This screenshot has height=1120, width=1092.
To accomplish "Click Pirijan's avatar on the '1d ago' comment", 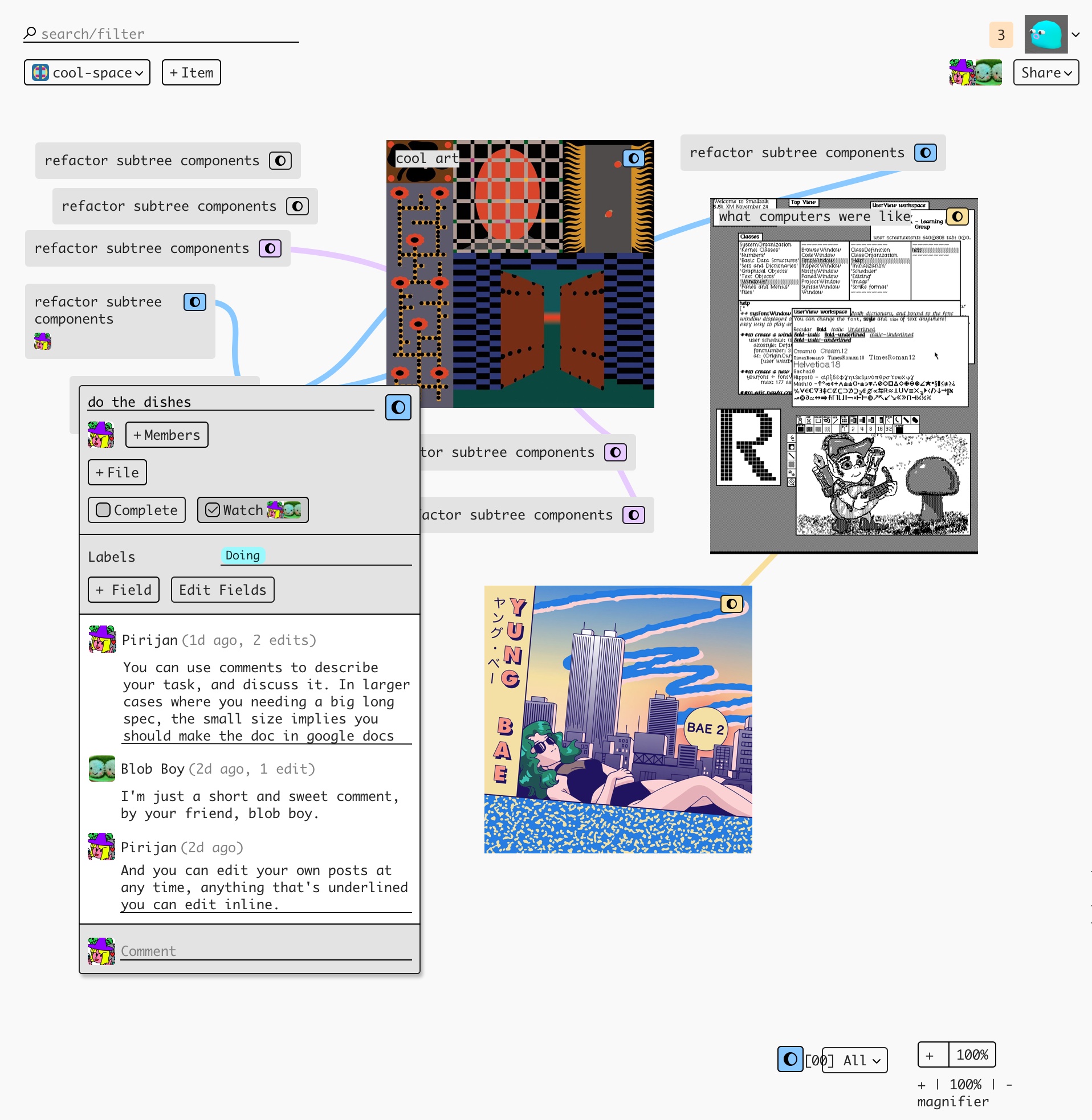I will (102, 640).
